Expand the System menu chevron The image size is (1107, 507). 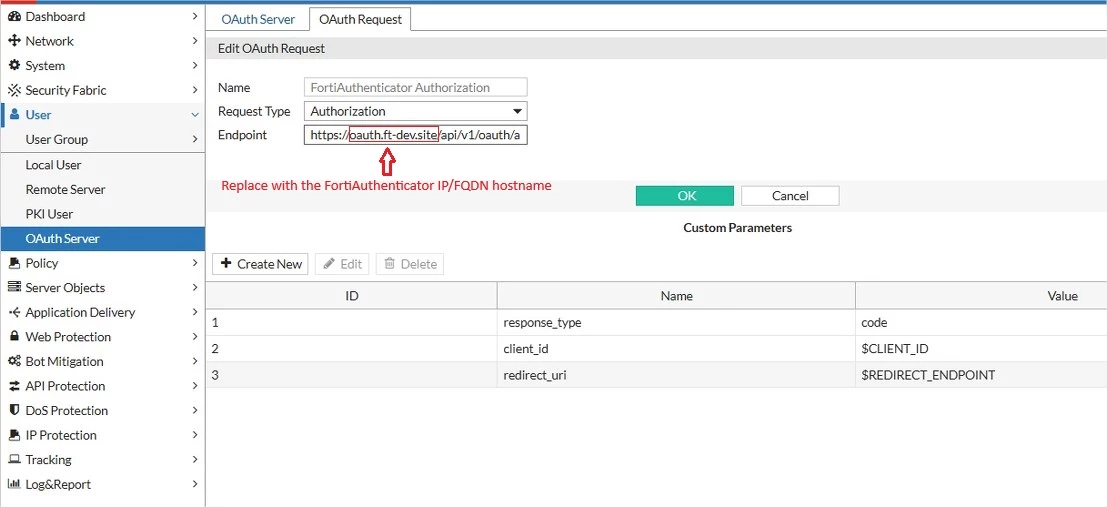click(x=195, y=66)
